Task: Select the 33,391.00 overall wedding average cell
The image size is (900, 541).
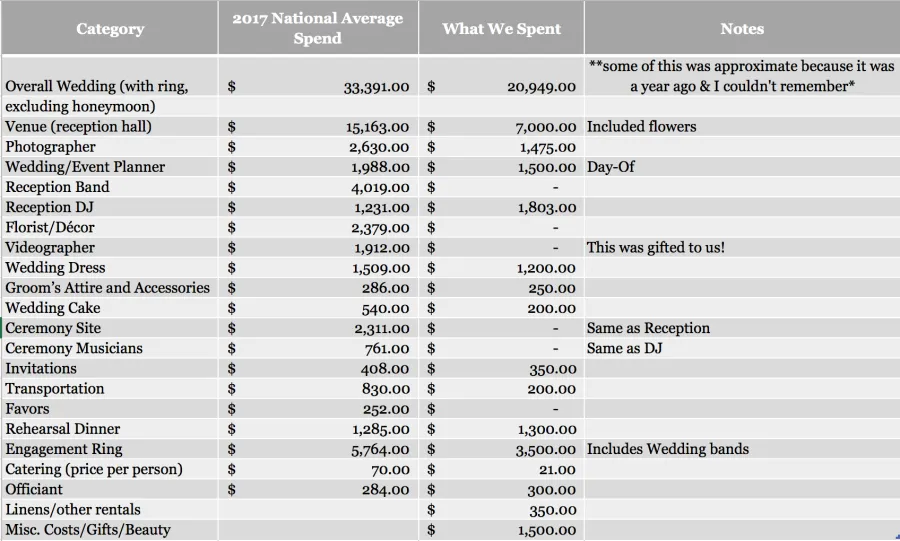Action: point(318,87)
